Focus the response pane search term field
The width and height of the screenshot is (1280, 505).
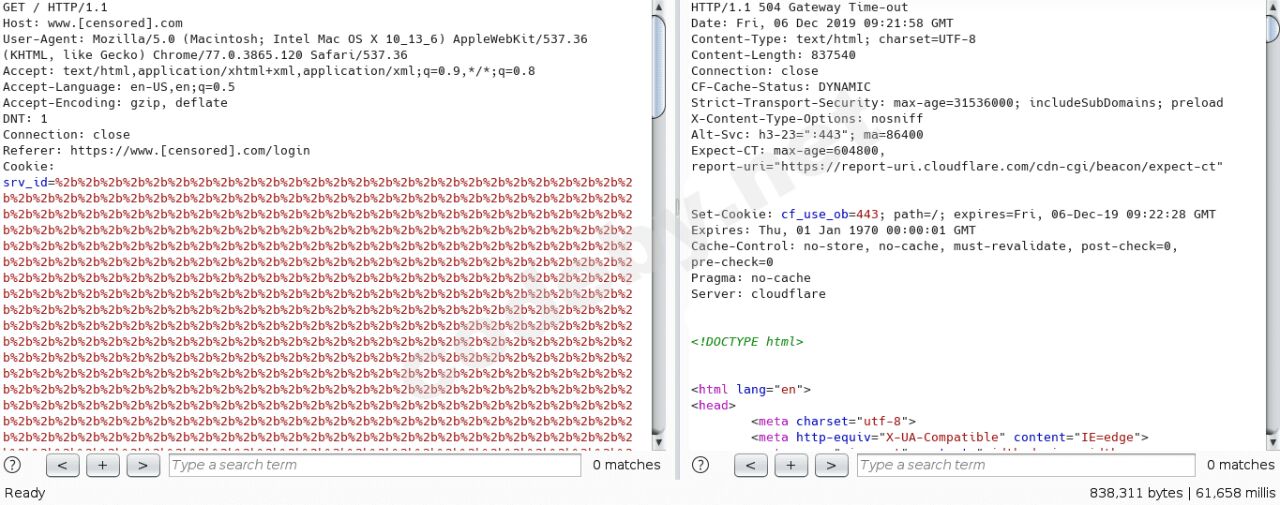click(x=1026, y=465)
